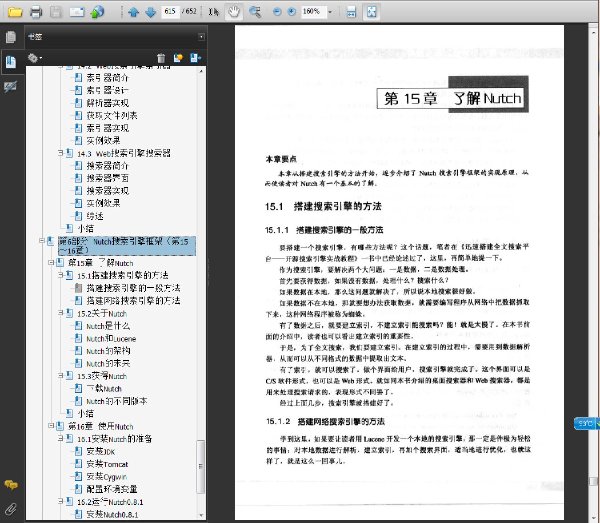Delete selected bookmark with trash icon
The width and height of the screenshot is (600, 523).
click(x=161, y=58)
